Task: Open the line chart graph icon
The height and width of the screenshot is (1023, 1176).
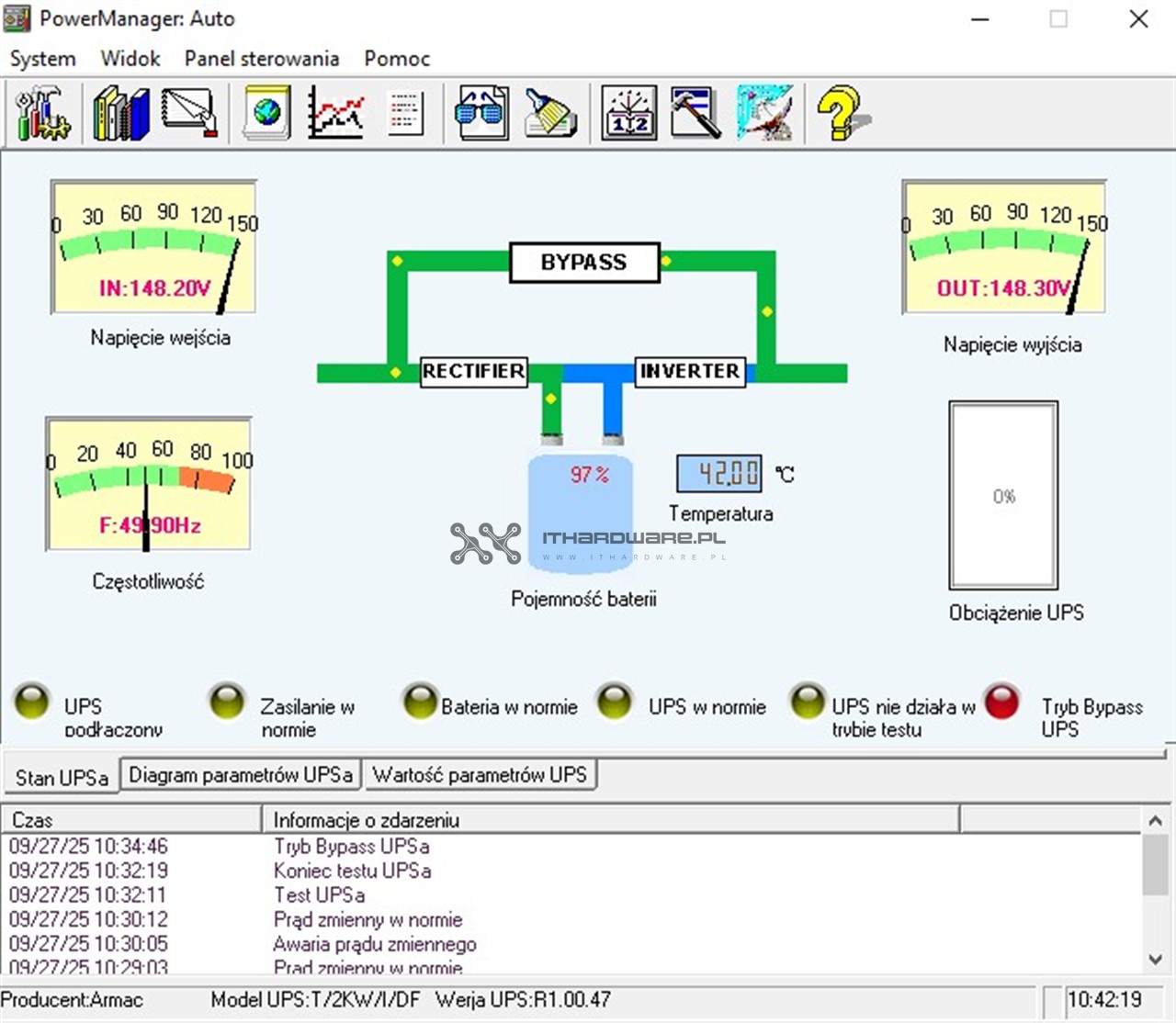Action: 335,113
